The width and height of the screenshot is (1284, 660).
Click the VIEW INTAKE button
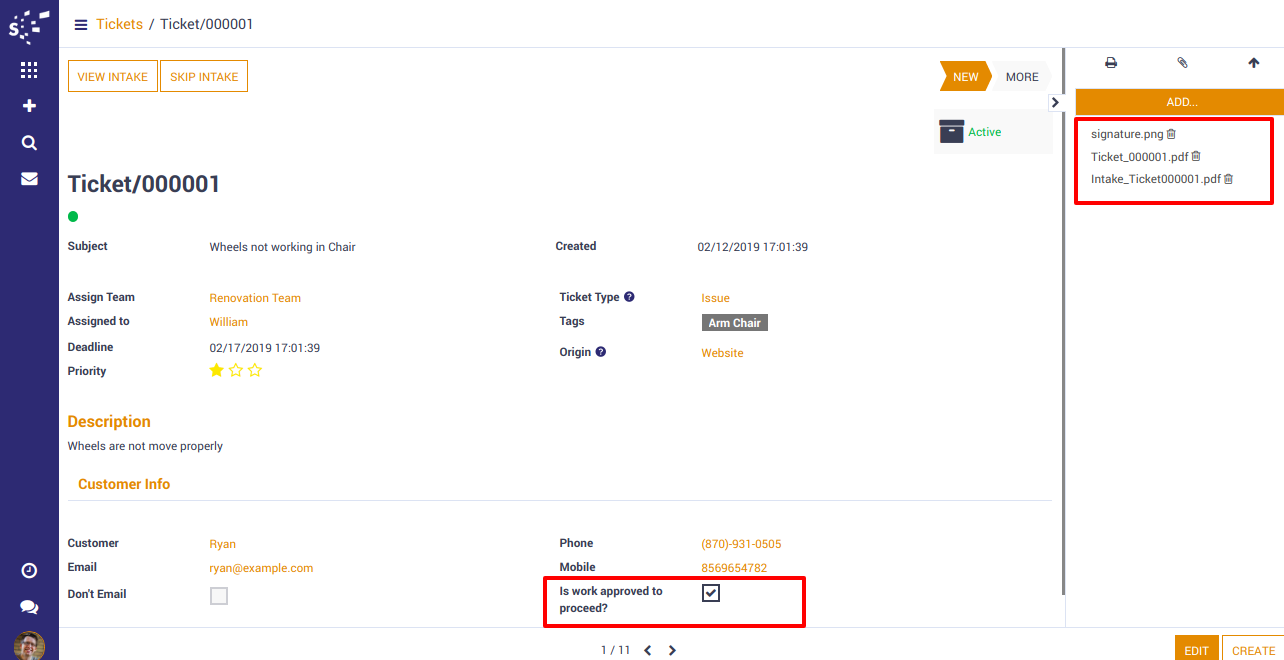pos(113,77)
